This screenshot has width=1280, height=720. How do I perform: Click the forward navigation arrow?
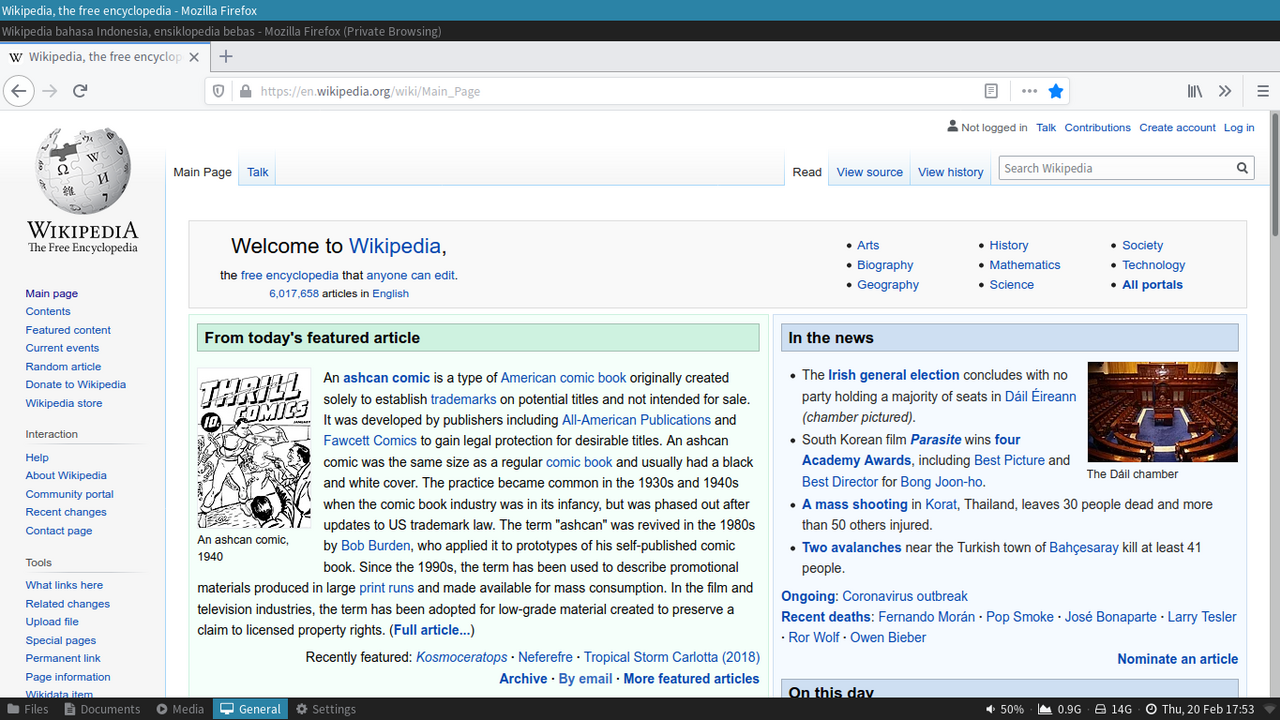pos(50,91)
